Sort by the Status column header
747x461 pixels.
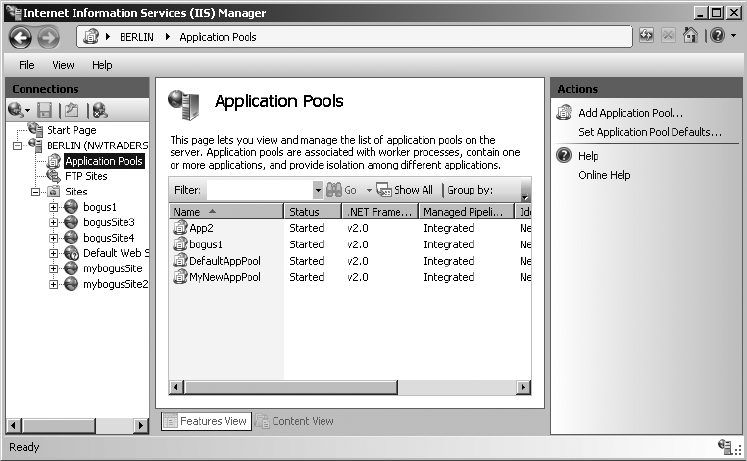[313, 211]
